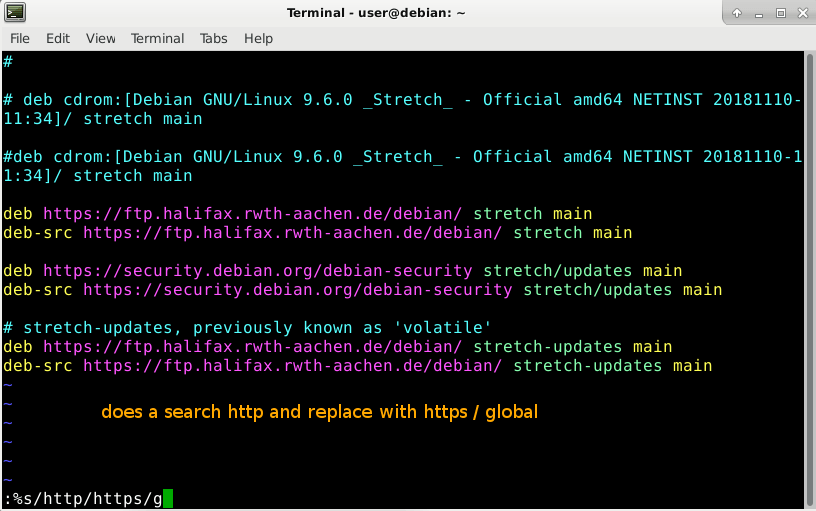Viewport: 816px width, 511px height.
Task: Click the vertical scrollbar of the terminal
Action: click(x=810, y=279)
